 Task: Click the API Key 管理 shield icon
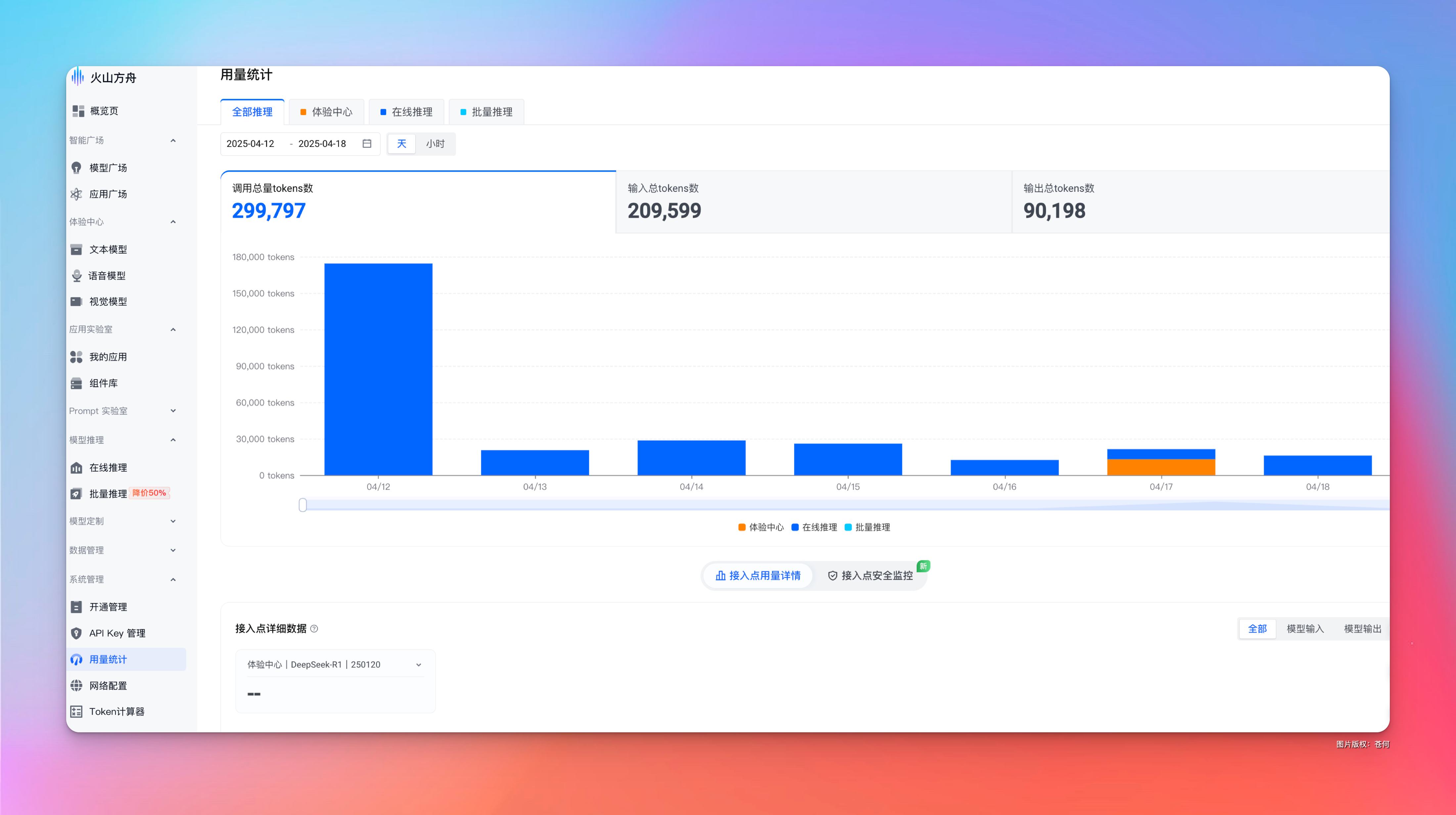tap(76, 633)
